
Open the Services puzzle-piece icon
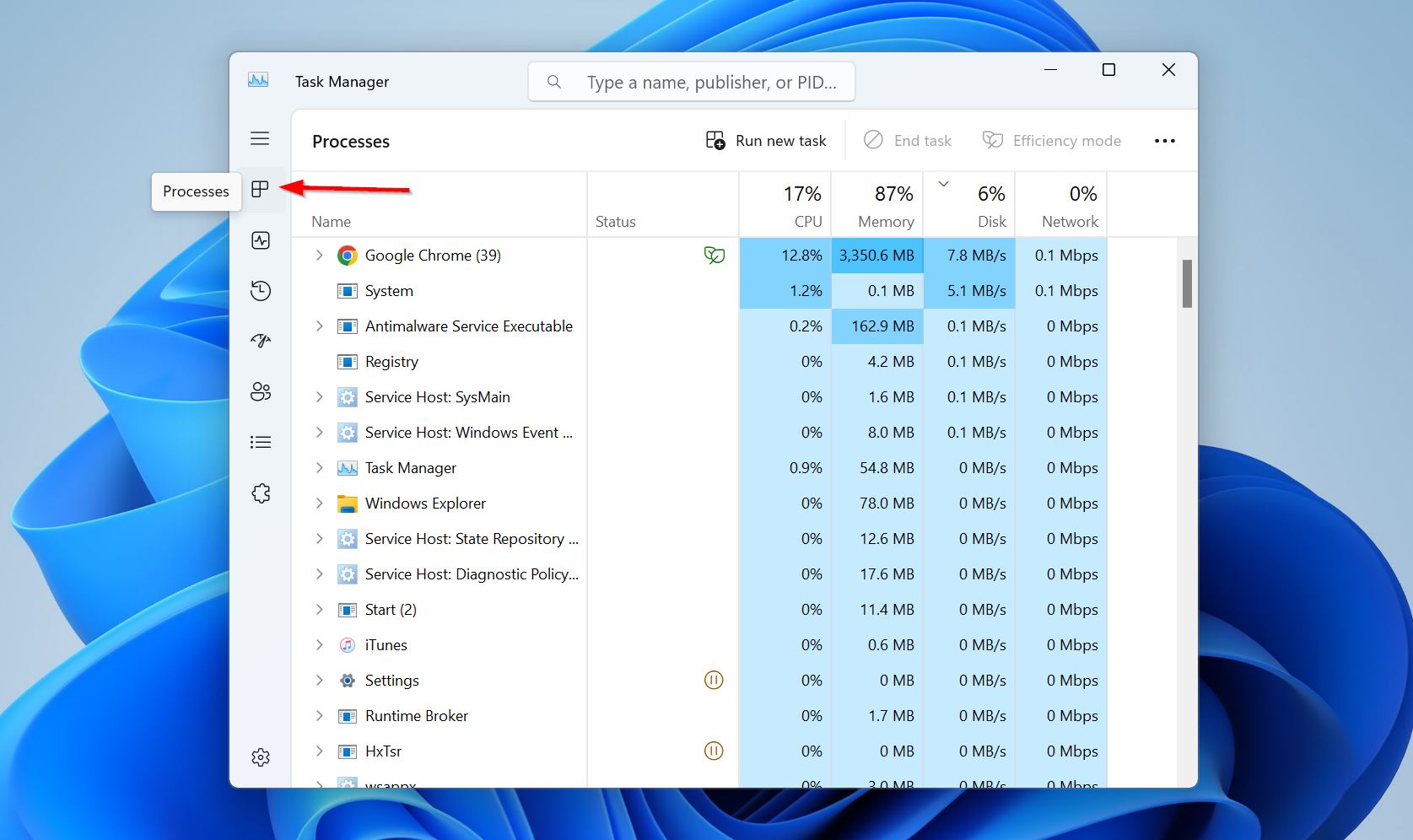point(261,493)
